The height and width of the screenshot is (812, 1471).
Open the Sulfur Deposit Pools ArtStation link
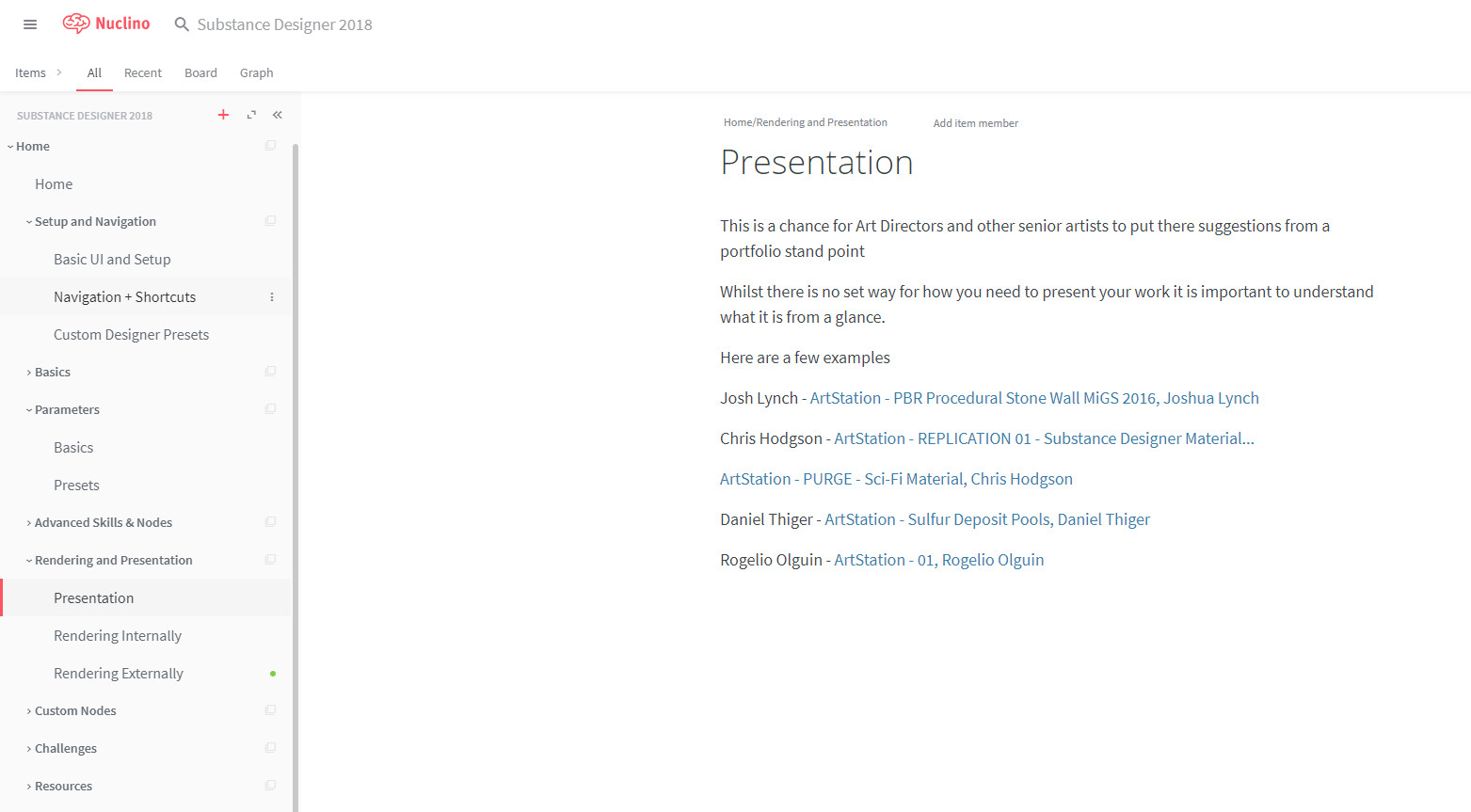pyautogui.click(x=987, y=519)
